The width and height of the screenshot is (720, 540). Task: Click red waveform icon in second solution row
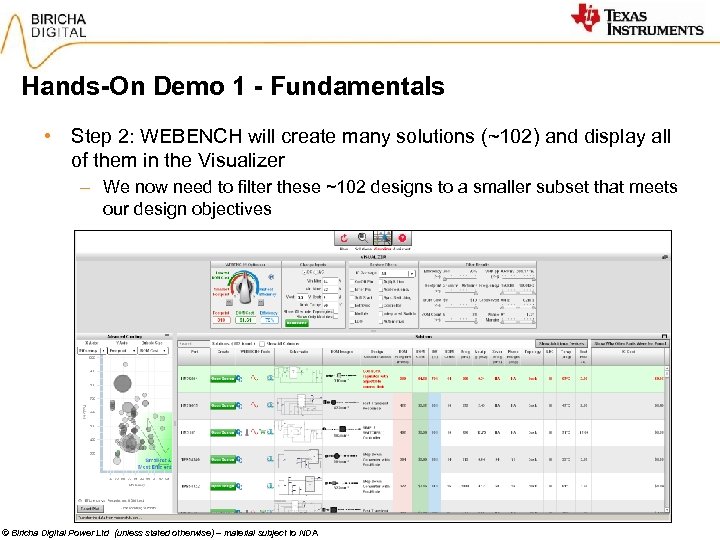click(x=254, y=405)
